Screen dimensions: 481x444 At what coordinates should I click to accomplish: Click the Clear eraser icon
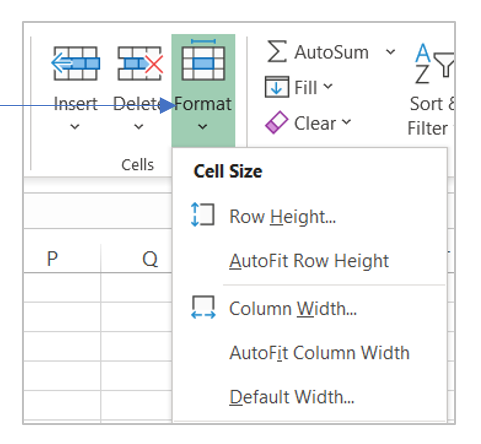click(x=276, y=122)
